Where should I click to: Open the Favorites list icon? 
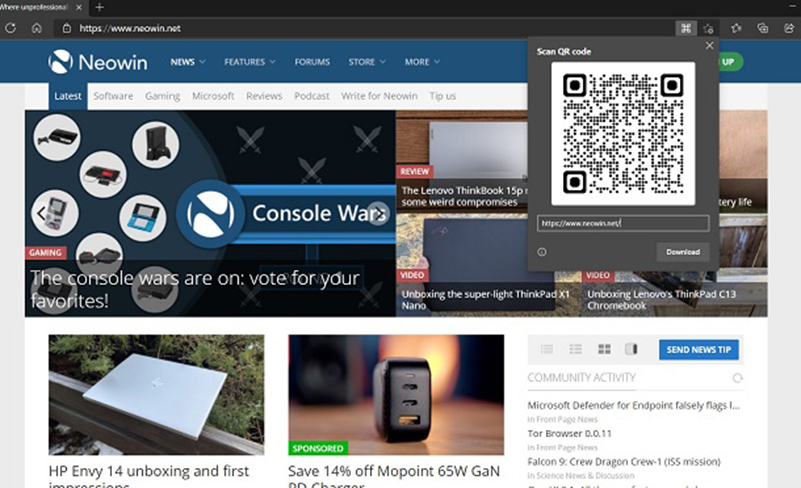point(736,29)
